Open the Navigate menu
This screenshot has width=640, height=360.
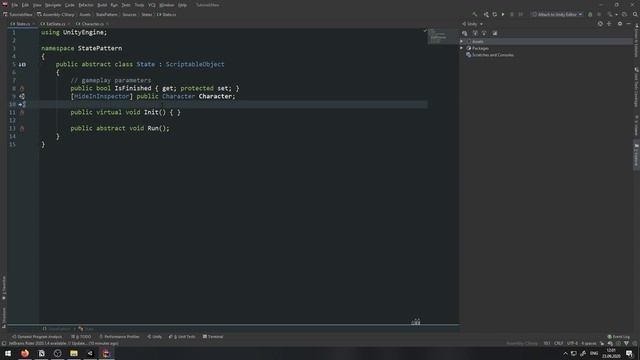(x=53, y=5)
